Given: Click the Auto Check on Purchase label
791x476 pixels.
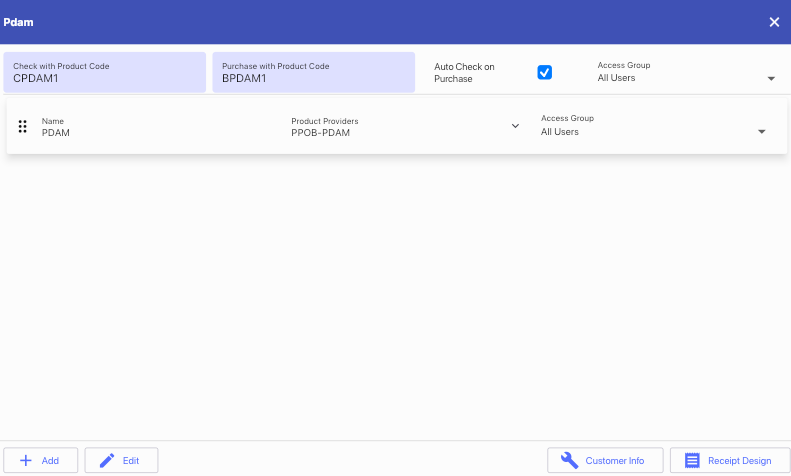Looking at the screenshot, I should [464, 73].
